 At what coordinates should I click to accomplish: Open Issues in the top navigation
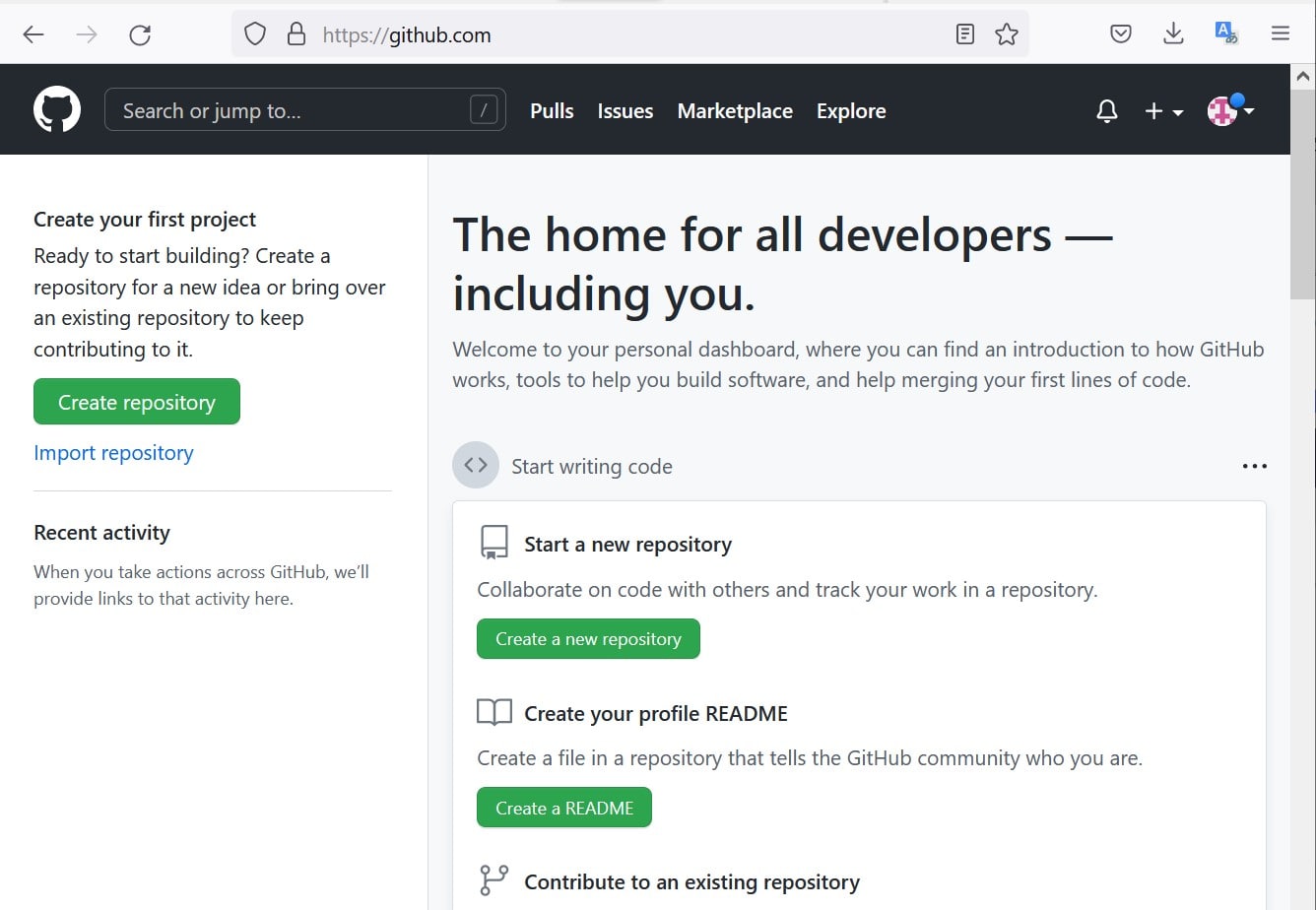click(625, 111)
